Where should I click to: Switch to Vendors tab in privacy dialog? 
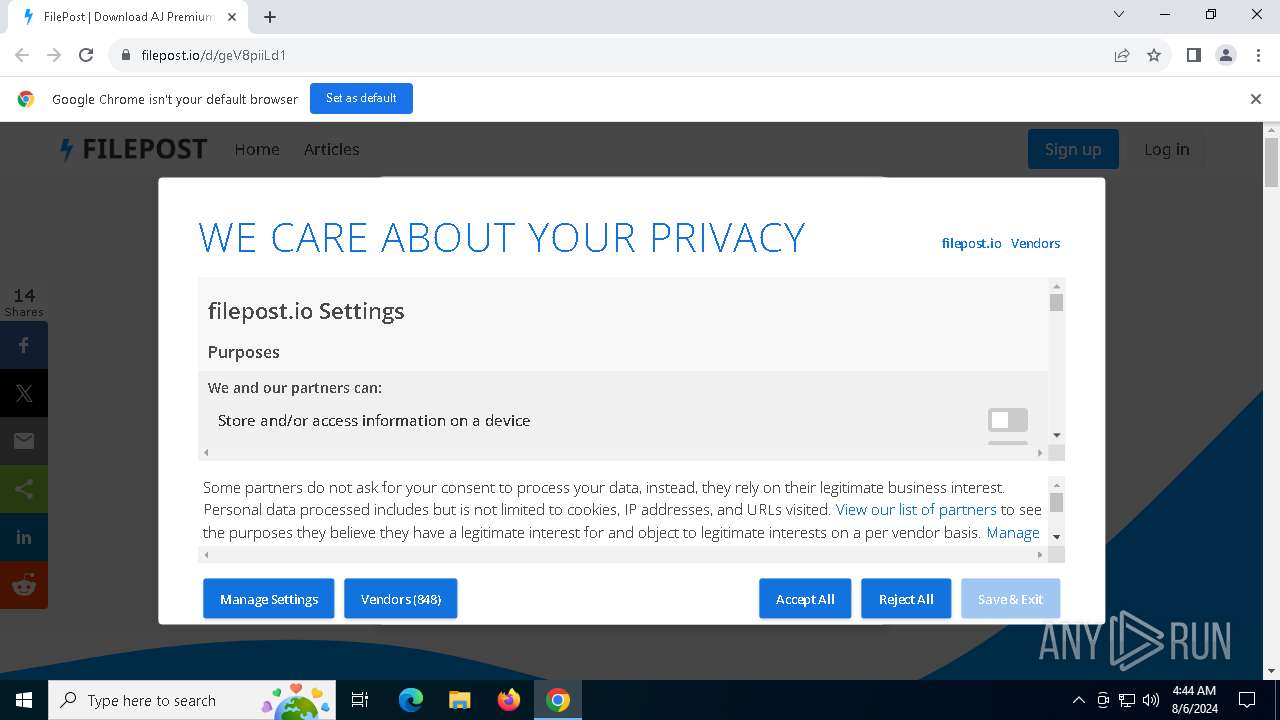point(1035,243)
